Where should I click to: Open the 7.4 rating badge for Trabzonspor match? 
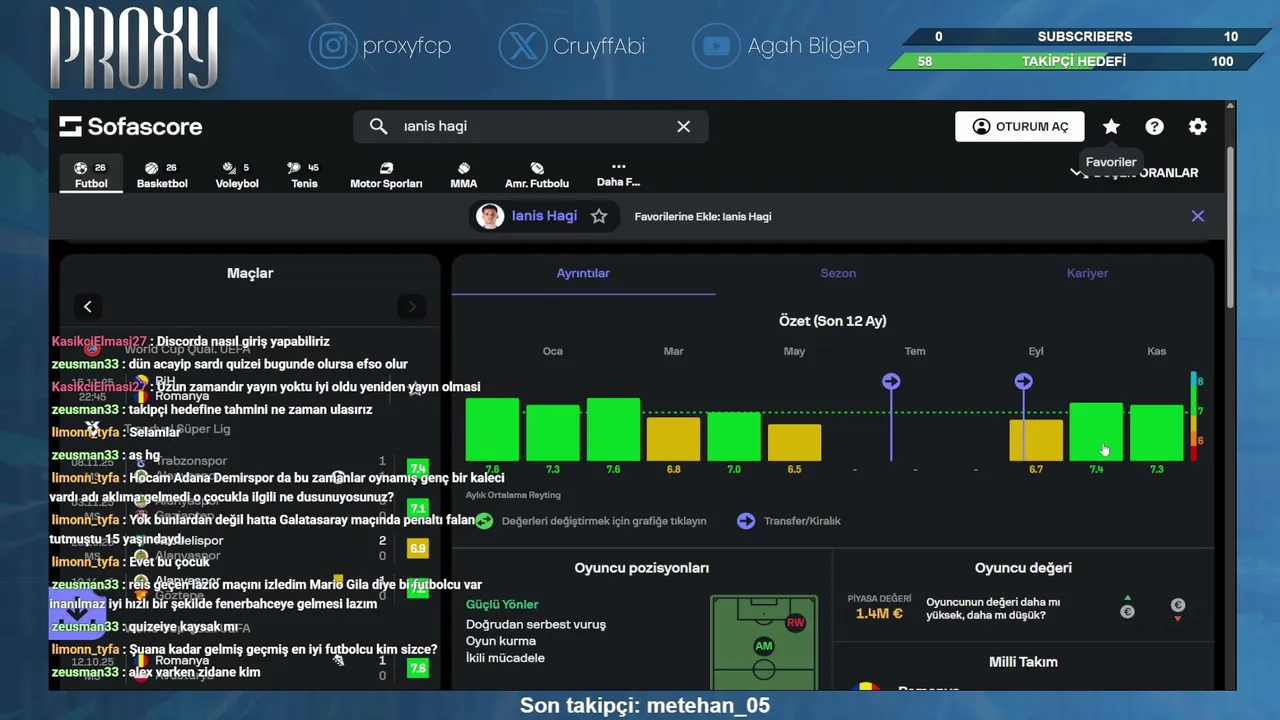click(418, 468)
